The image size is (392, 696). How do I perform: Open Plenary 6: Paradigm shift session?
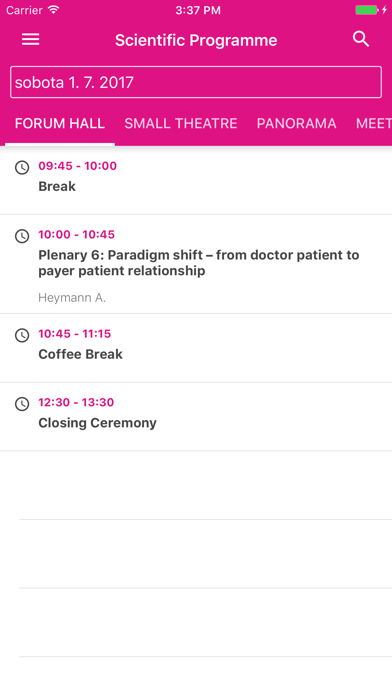(x=196, y=264)
